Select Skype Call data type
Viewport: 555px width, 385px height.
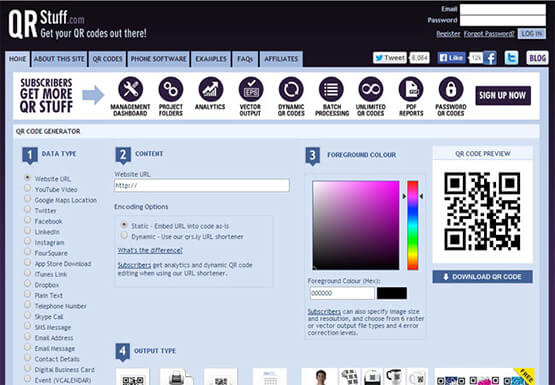[28, 316]
